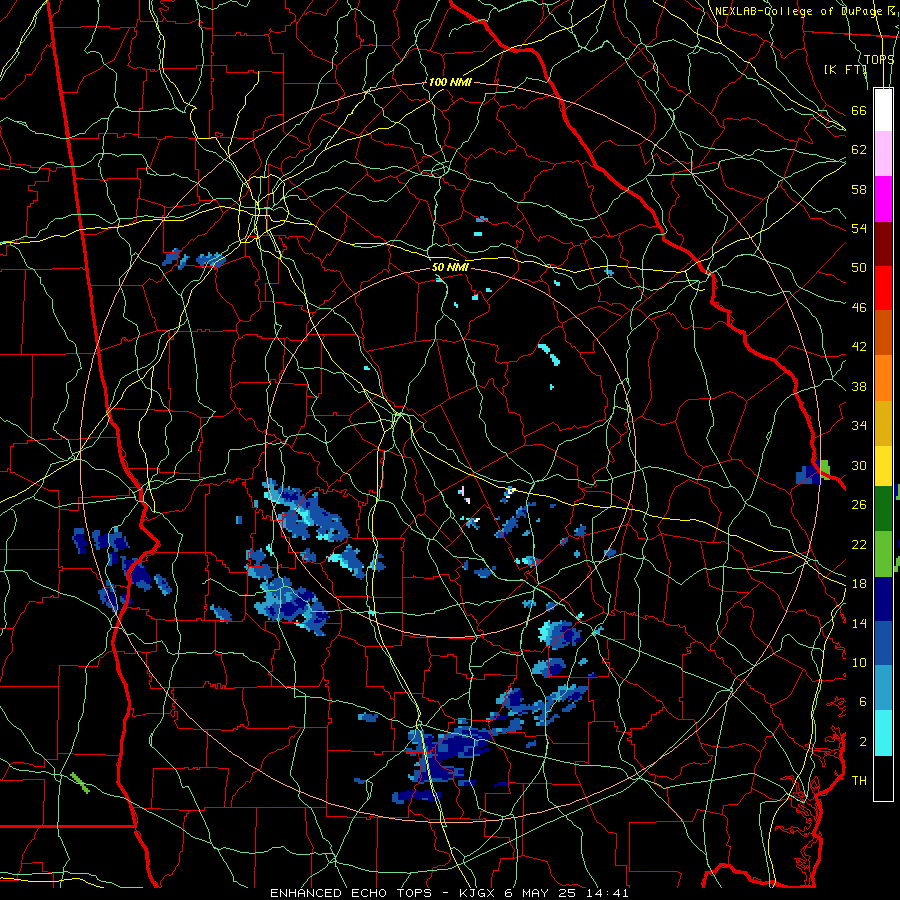
Task: Click the "50" legend value
Action: 859,268
